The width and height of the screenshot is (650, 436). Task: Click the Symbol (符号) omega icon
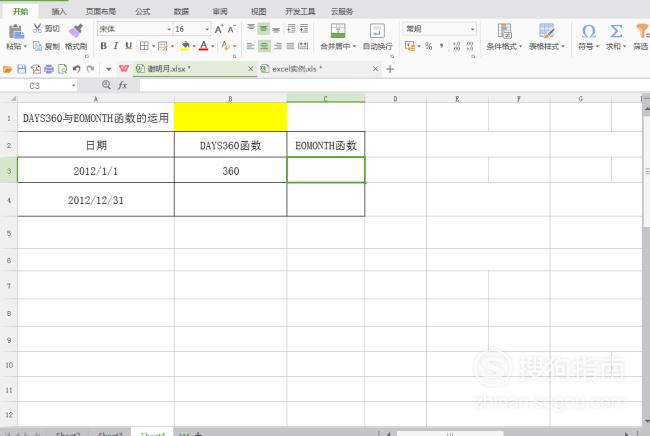coord(589,31)
